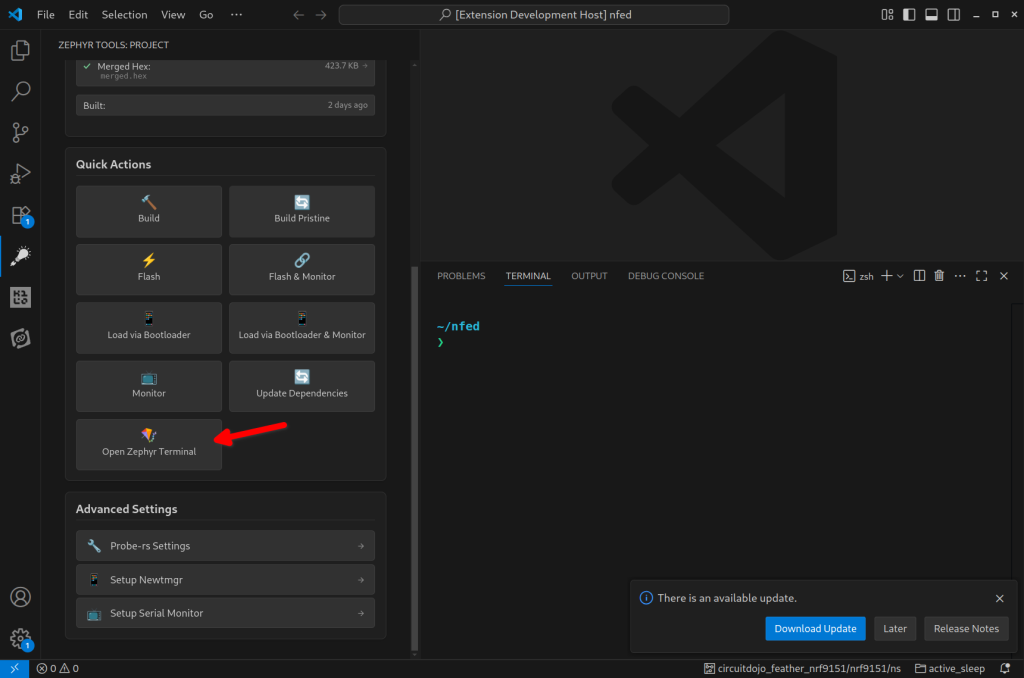The height and width of the screenshot is (678, 1024).
Task: Click the errors and warnings status item
Action: tap(57, 668)
